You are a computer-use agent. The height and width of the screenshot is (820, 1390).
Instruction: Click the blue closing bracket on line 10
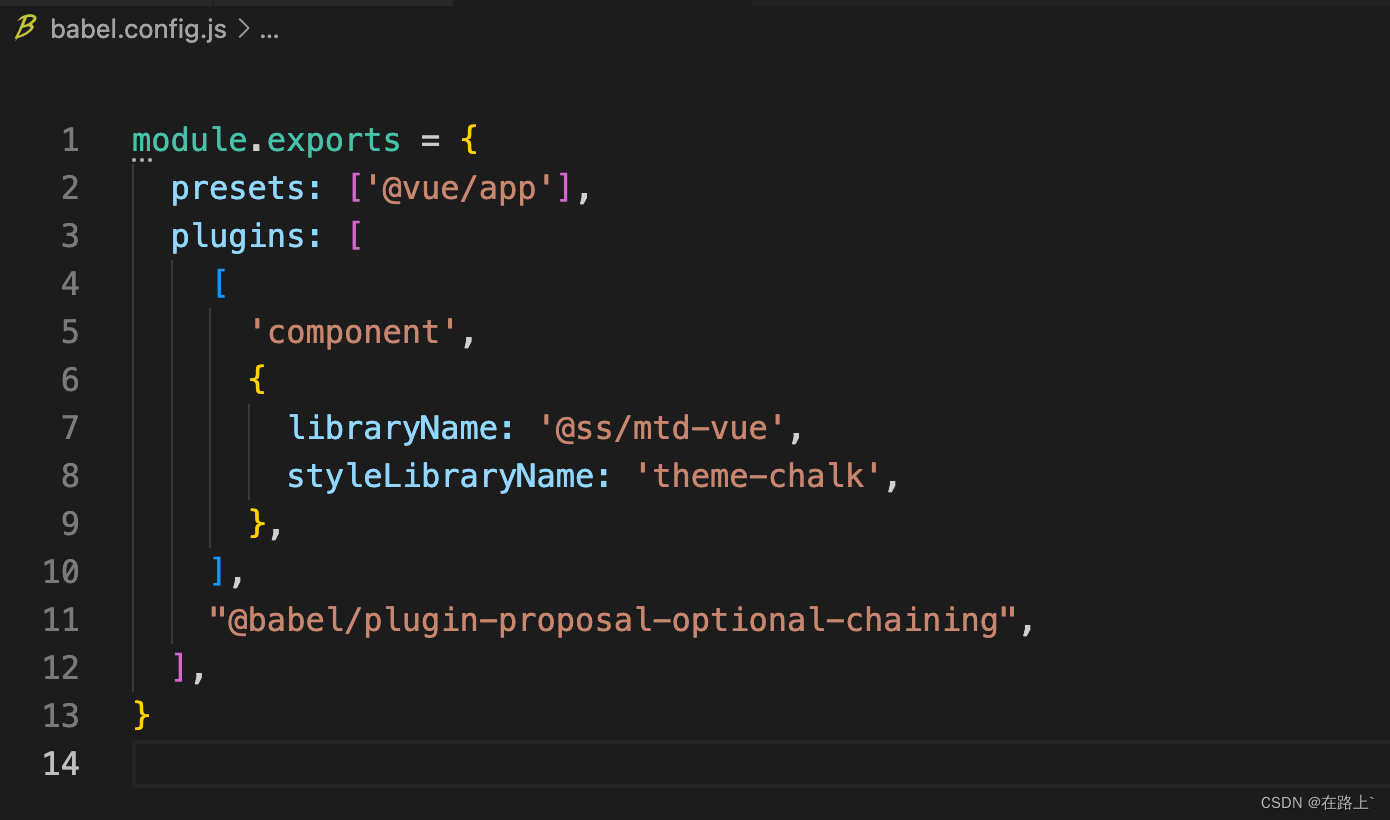point(219,572)
